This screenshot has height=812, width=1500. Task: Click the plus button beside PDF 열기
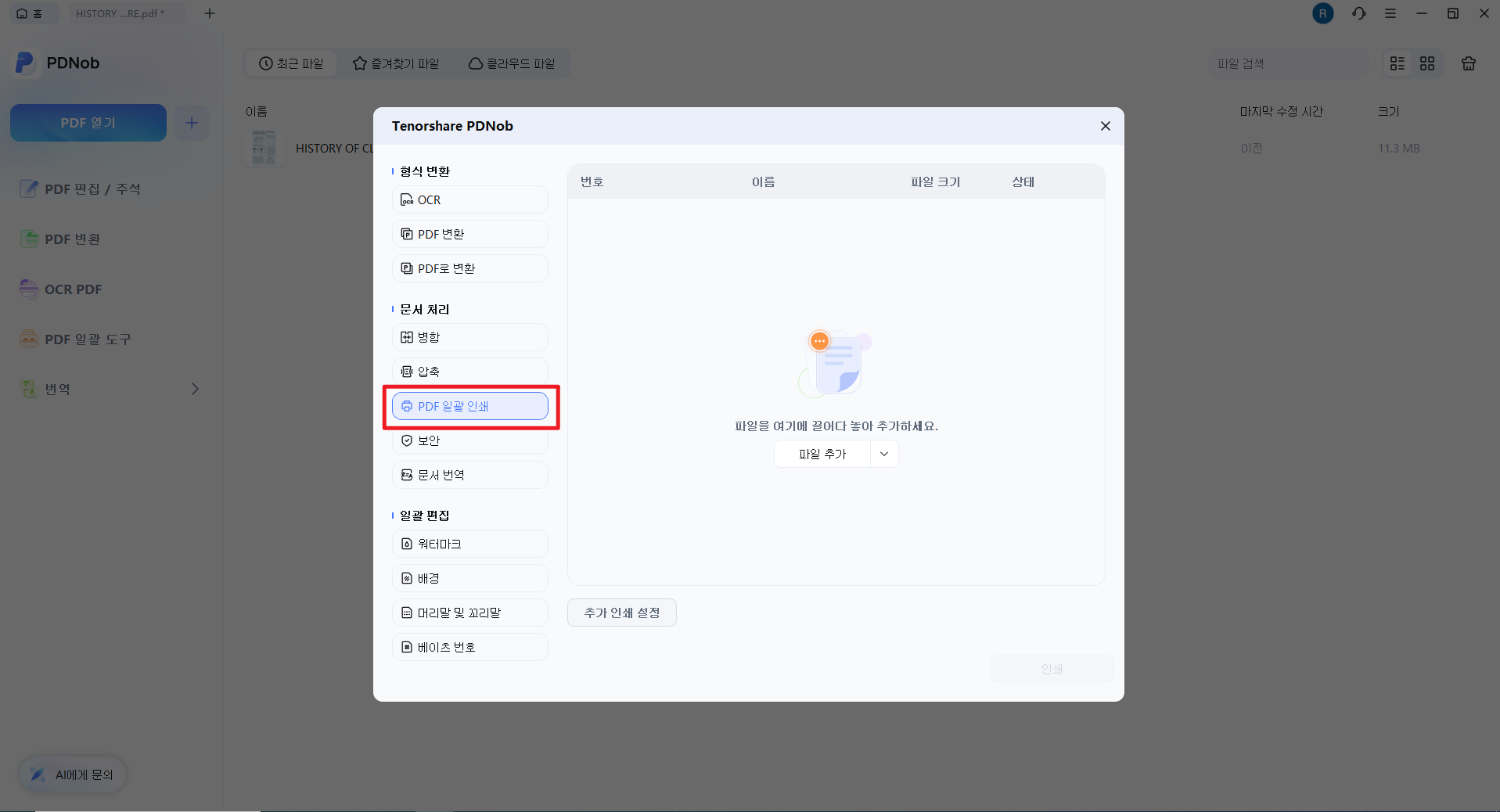pos(192,123)
